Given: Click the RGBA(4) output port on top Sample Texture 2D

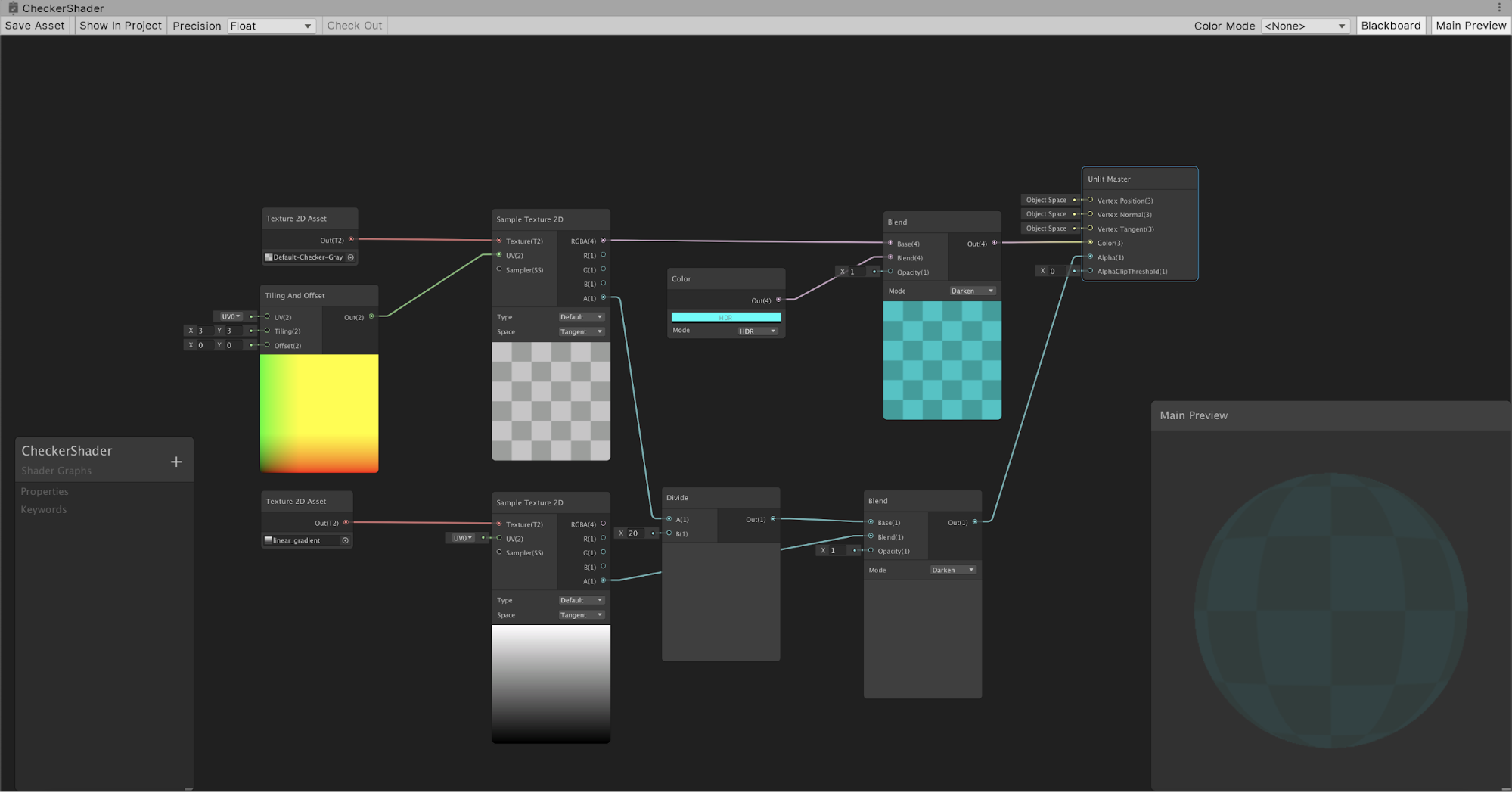Looking at the screenshot, I should tap(603, 241).
